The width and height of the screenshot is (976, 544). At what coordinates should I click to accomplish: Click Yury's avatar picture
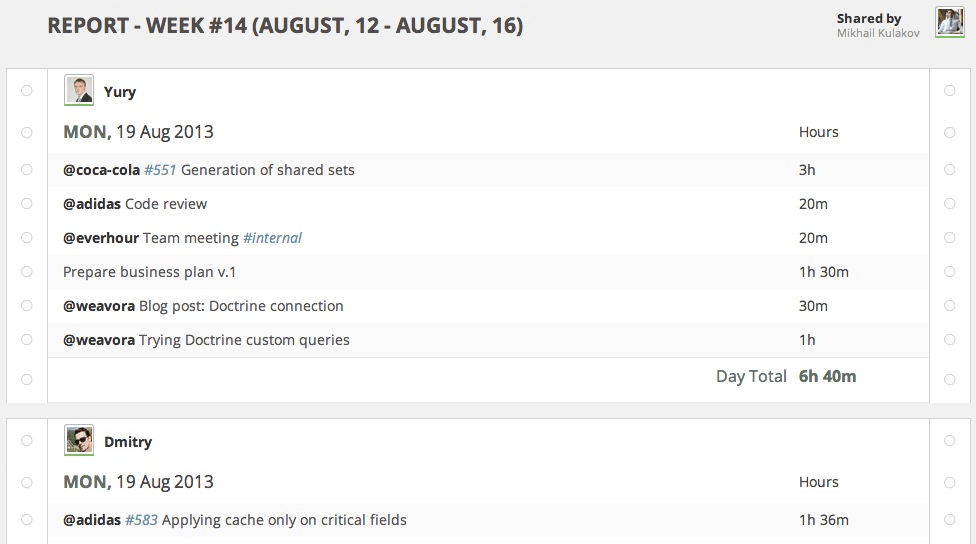point(79,91)
